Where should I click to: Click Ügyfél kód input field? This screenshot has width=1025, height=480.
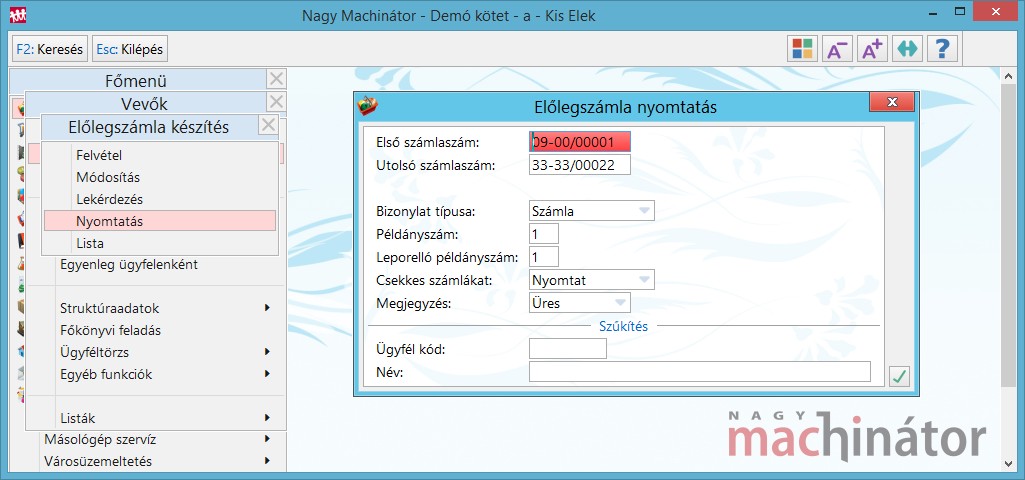click(568, 349)
